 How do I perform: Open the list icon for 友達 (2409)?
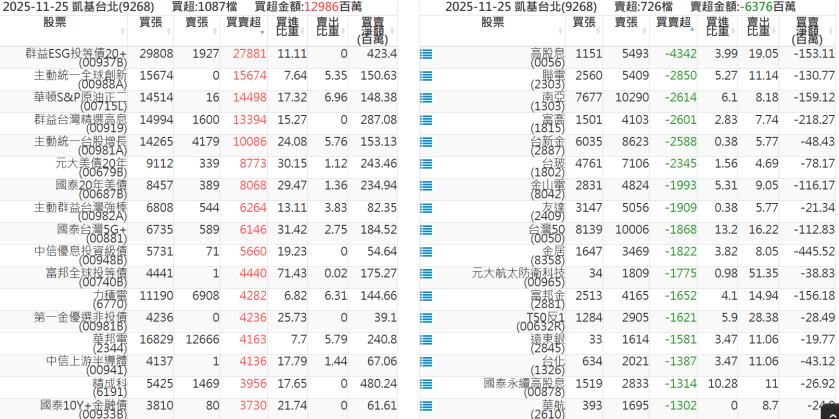click(x=426, y=208)
